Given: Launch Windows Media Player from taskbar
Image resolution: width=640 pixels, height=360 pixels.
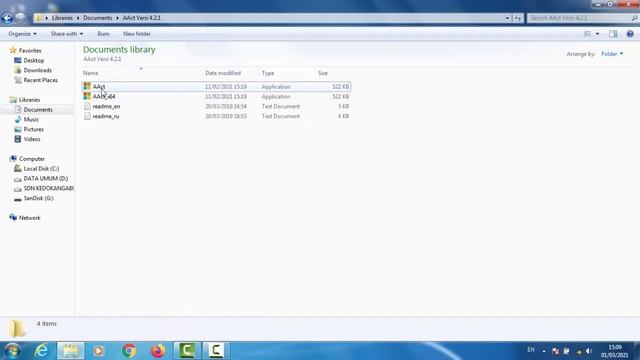Looking at the screenshot, I should click(x=98, y=351).
